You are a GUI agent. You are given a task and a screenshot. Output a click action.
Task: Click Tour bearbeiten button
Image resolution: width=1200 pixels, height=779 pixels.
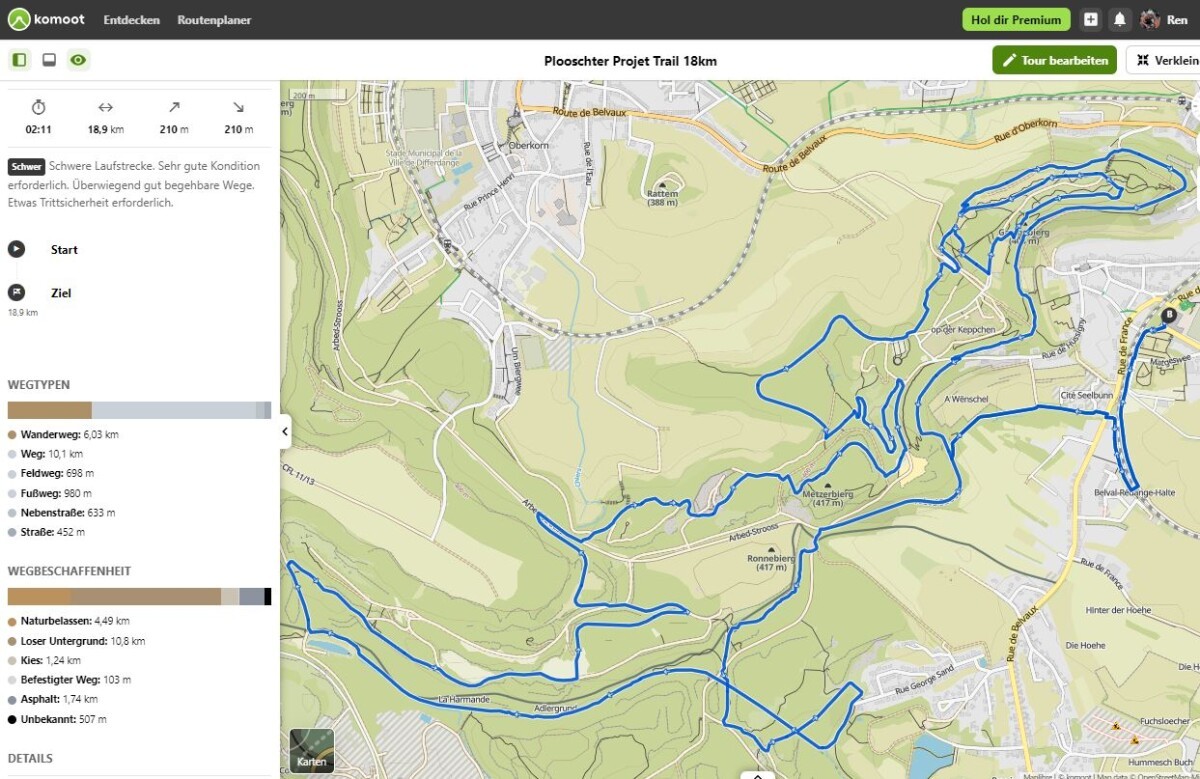(x=1055, y=60)
